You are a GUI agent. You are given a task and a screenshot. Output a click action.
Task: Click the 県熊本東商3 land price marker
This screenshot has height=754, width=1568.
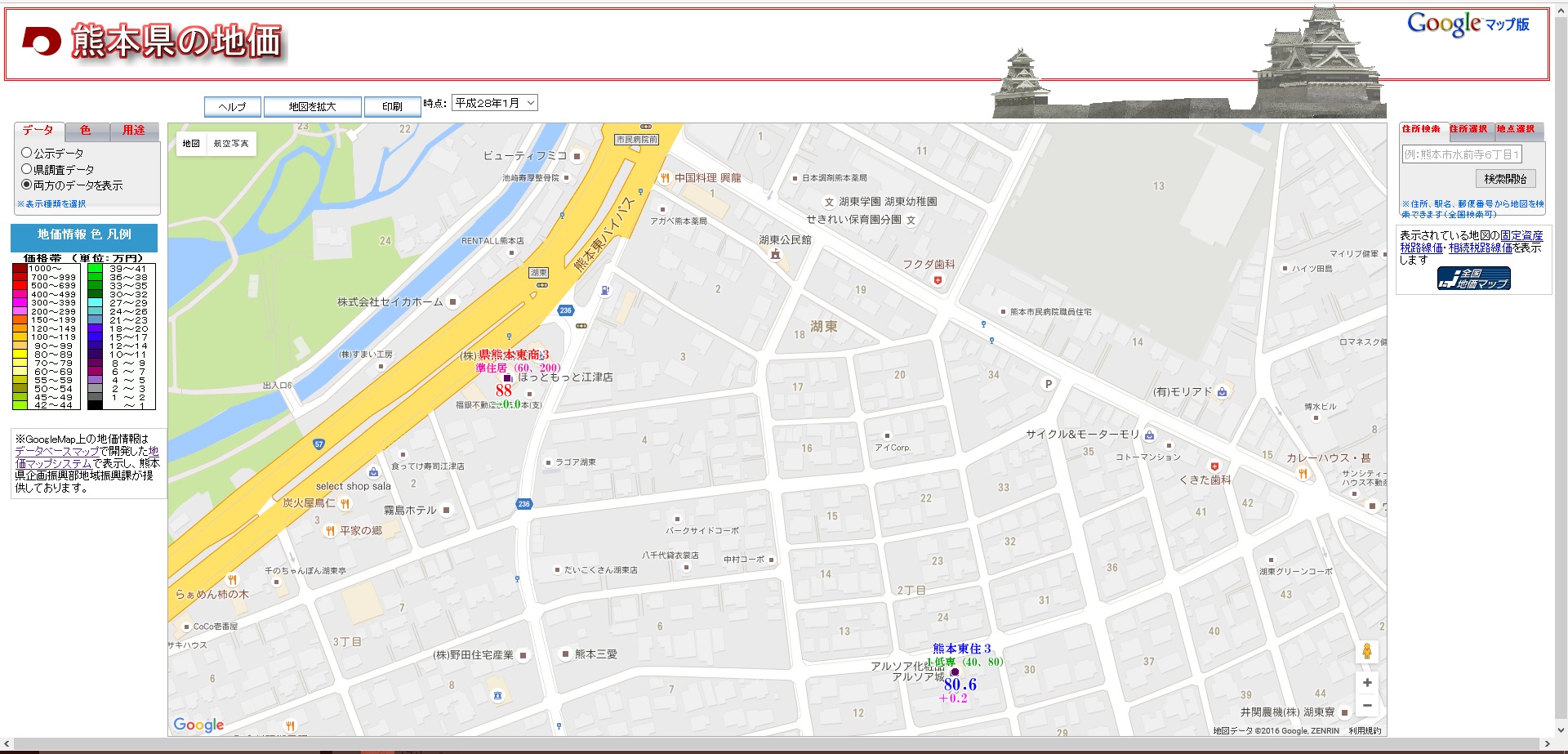(507, 378)
